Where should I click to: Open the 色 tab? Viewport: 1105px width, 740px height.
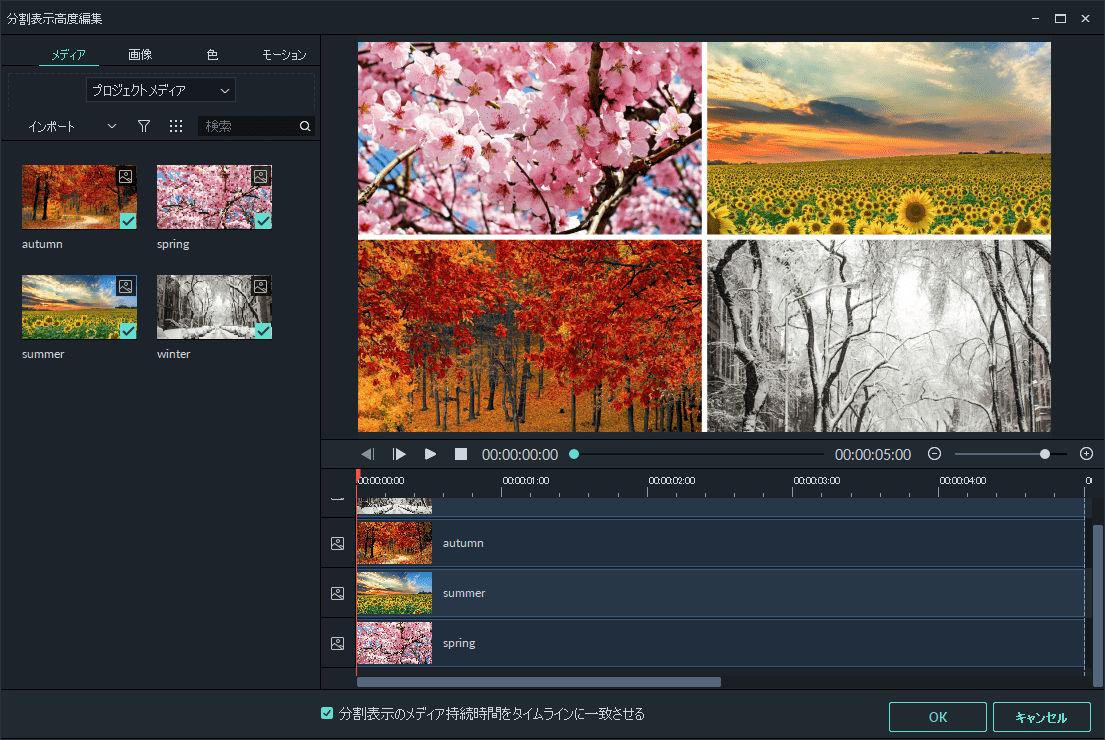(x=212, y=54)
